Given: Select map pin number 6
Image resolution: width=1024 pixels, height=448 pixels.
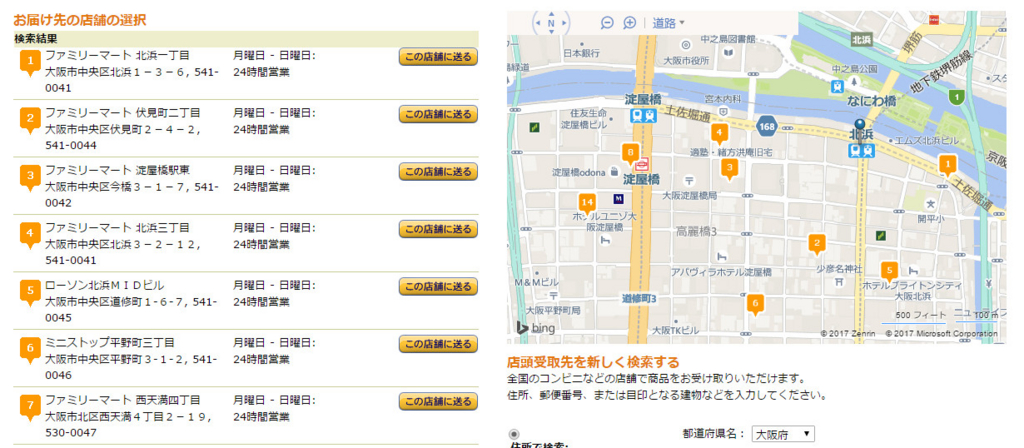Looking at the screenshot, I should click(x=755, y=305).
